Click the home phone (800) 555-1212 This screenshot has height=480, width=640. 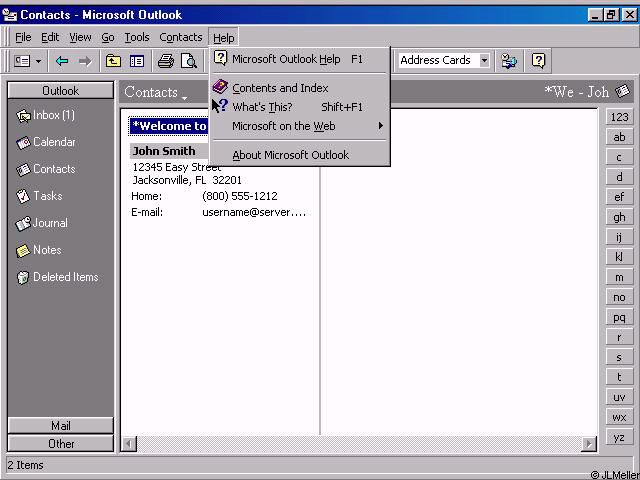240,196
